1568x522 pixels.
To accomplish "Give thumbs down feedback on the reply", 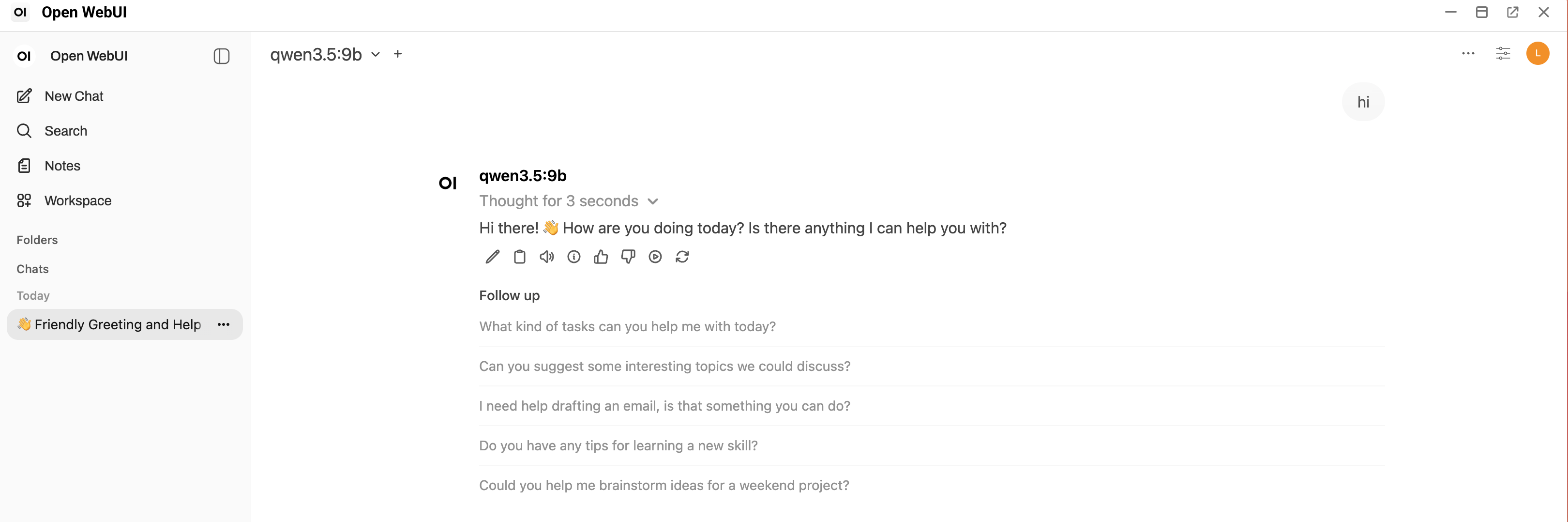I will (x=628, y=257).
